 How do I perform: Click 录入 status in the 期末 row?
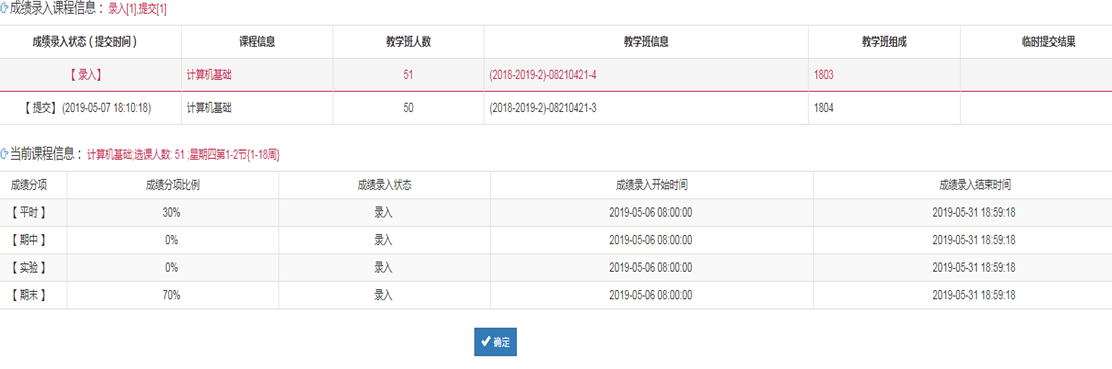tap(384, 295)
